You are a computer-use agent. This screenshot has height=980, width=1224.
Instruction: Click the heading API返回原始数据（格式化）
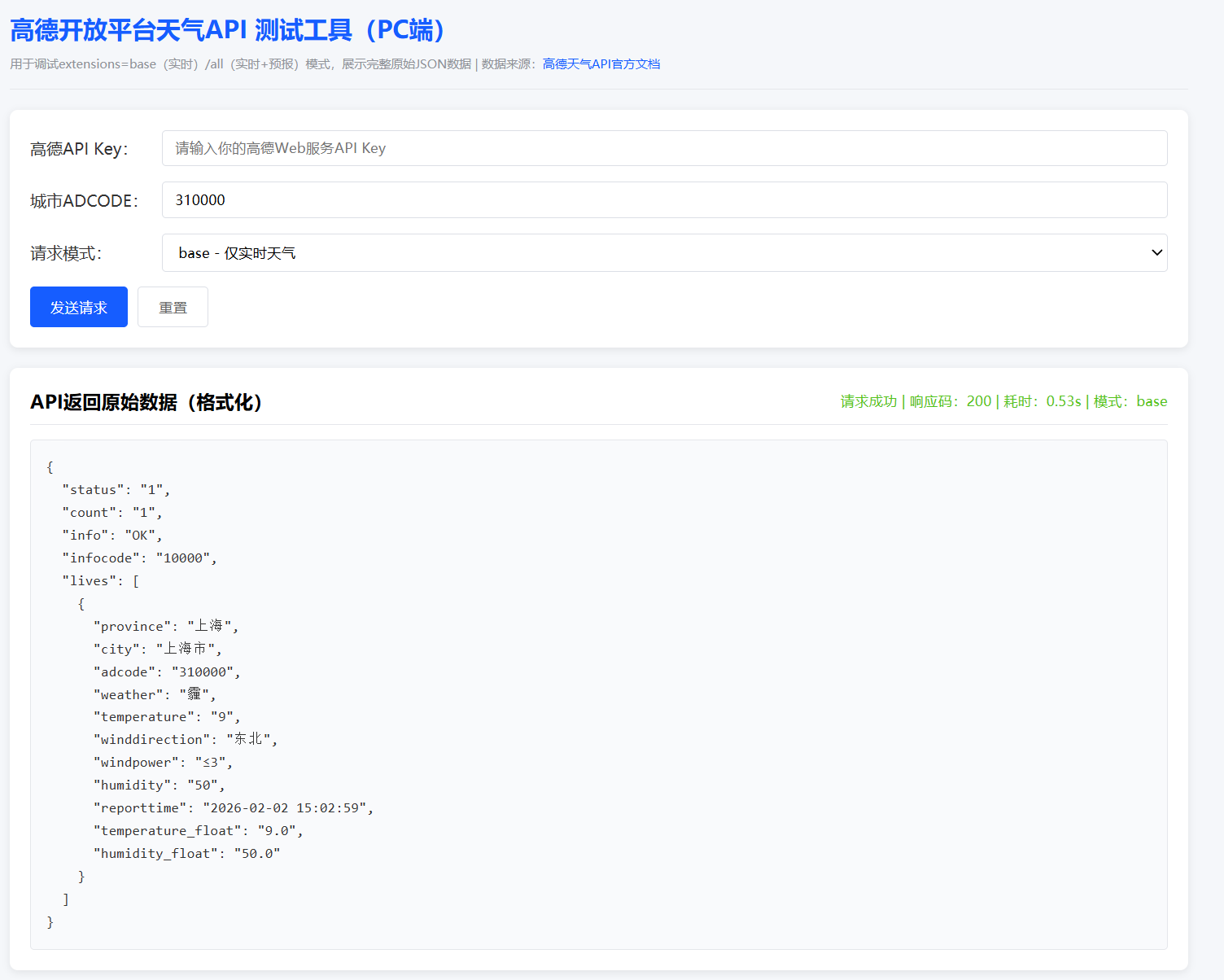[x=146, y=402]
